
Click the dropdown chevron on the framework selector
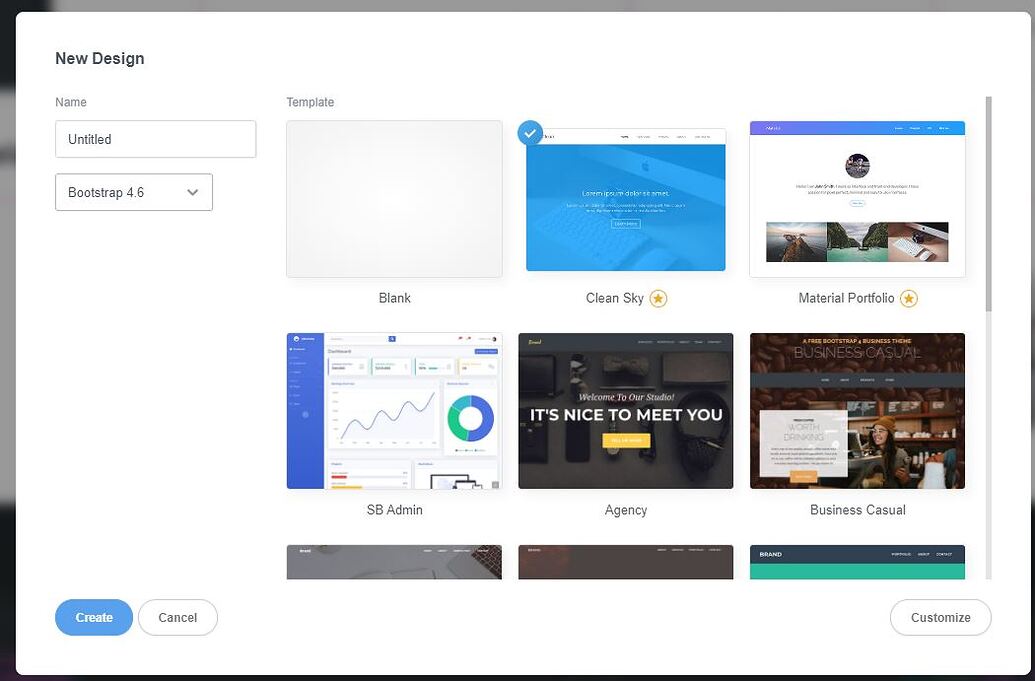pos(195,192)
